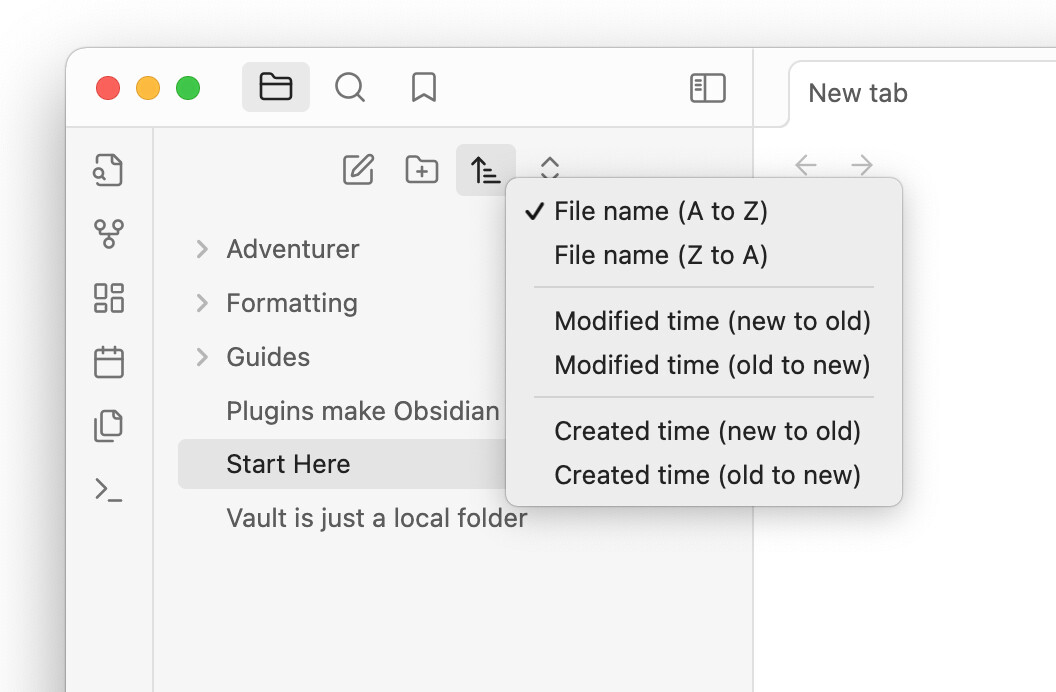This screenshot has width=1056, height=692.
Task: Open a new canvas from the ribbon
Action: 108,298
